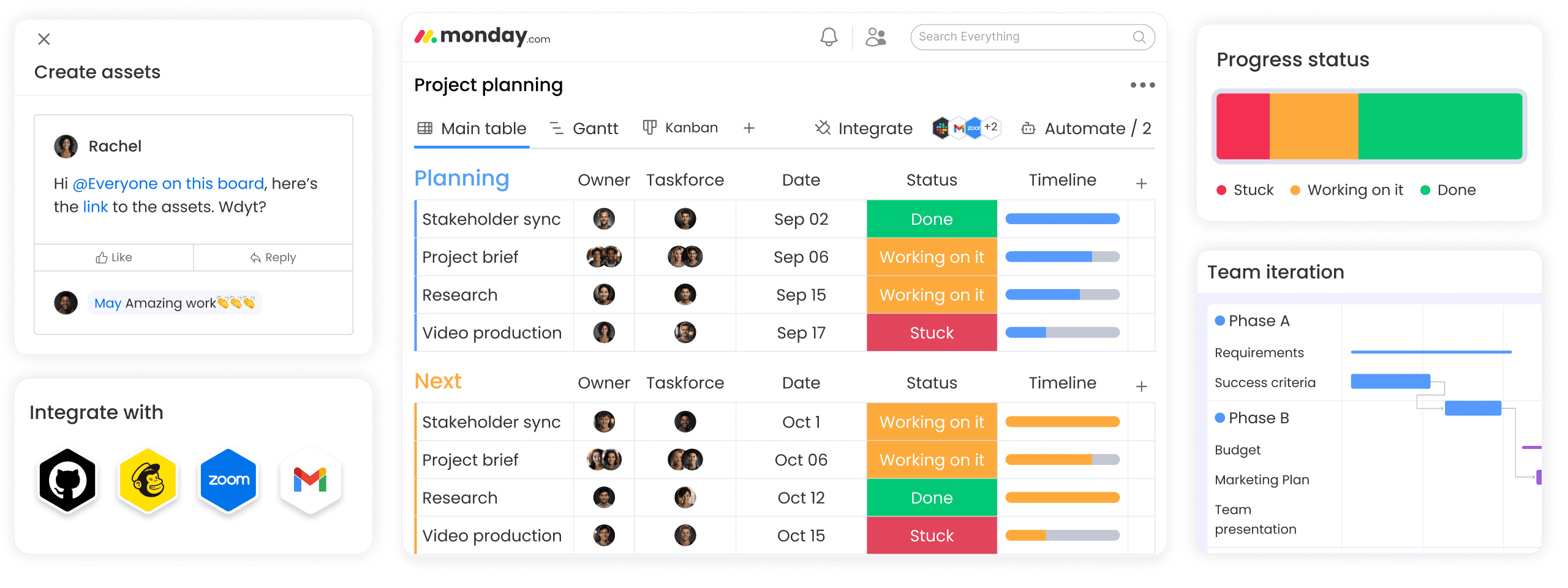Viewport: 1568px width, 588px height.
Task: Switch to the Gantt view tab
Action: [x=584, y=129]
